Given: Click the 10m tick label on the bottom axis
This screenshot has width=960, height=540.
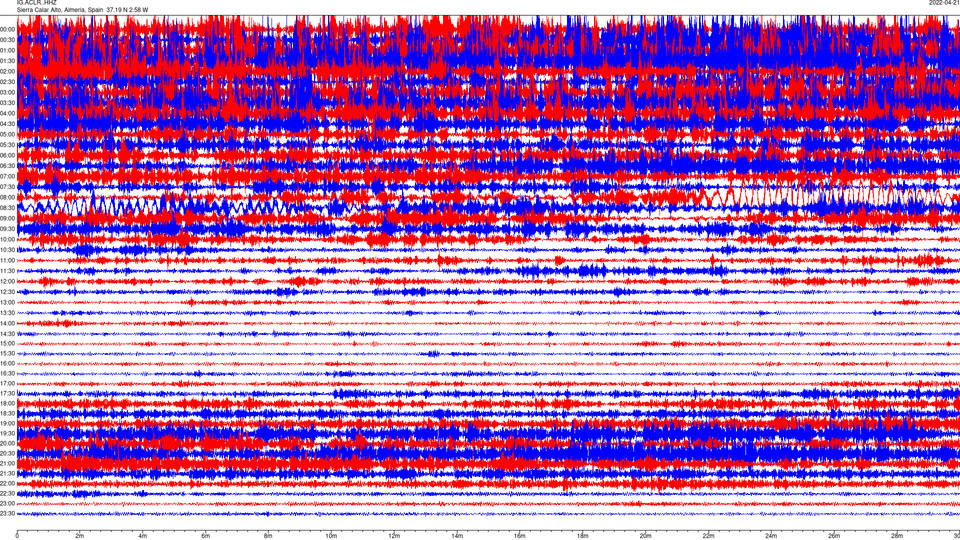Looking at the screenshot, I should pyautogui.click(x=331, y=535).
